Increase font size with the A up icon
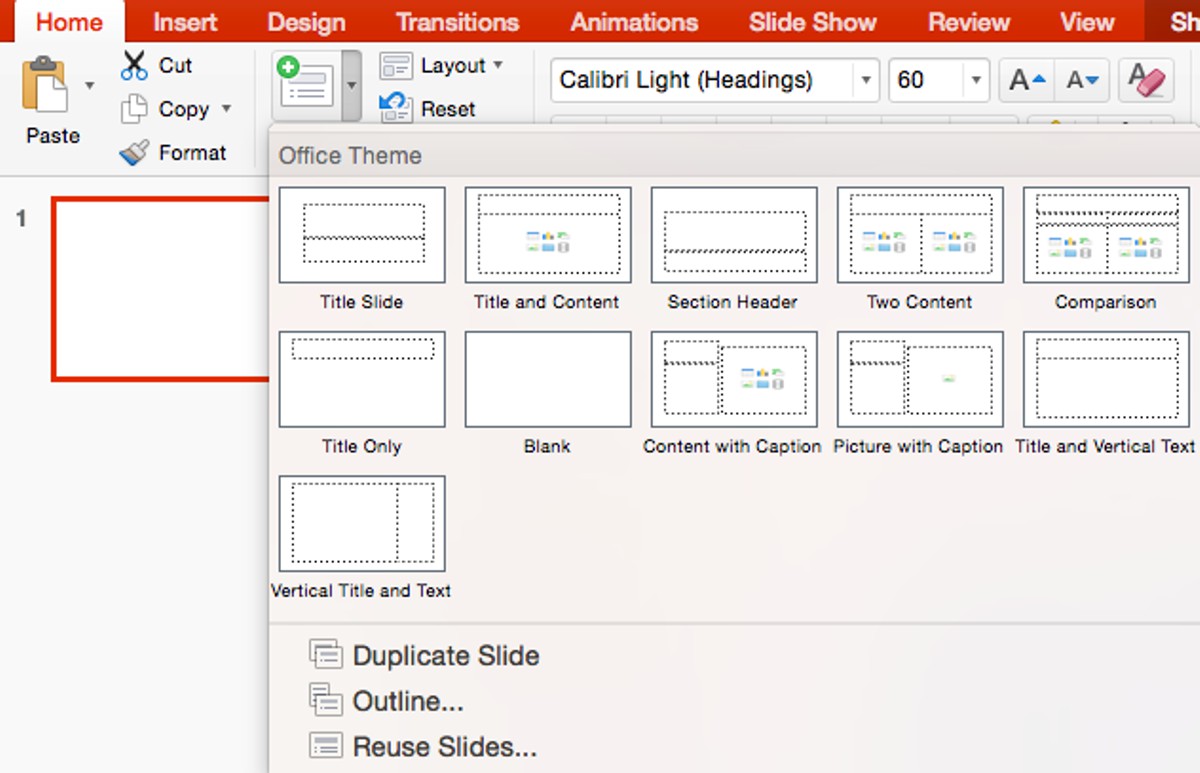This screenshot has height=773, width=1200. click(x=1027, y=80)
